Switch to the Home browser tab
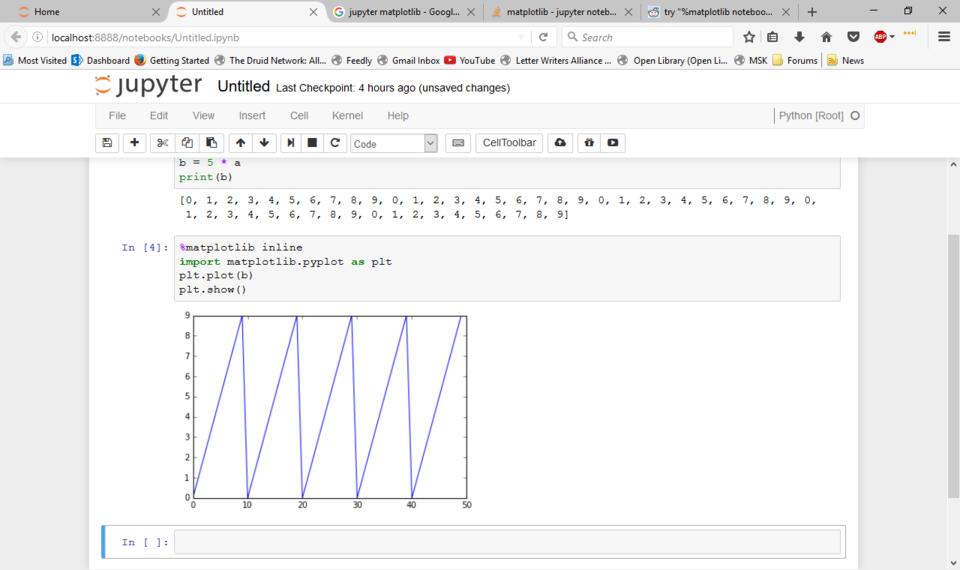Image resolution: width=960 pixels, height=570 pixels. click(80, 12)
